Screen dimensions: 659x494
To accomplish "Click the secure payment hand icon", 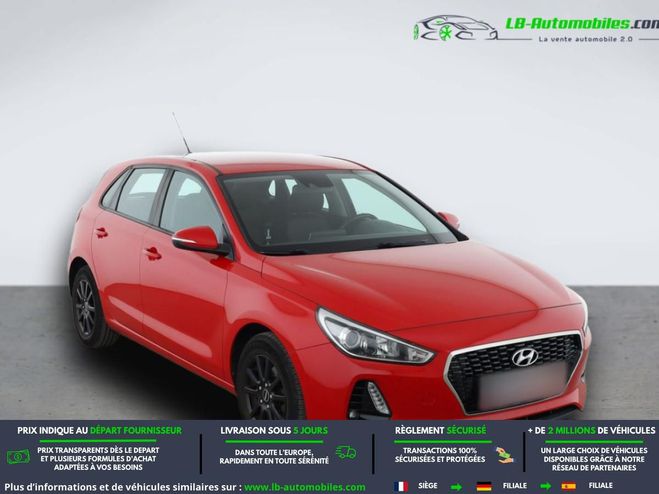I will pos(504,455).
